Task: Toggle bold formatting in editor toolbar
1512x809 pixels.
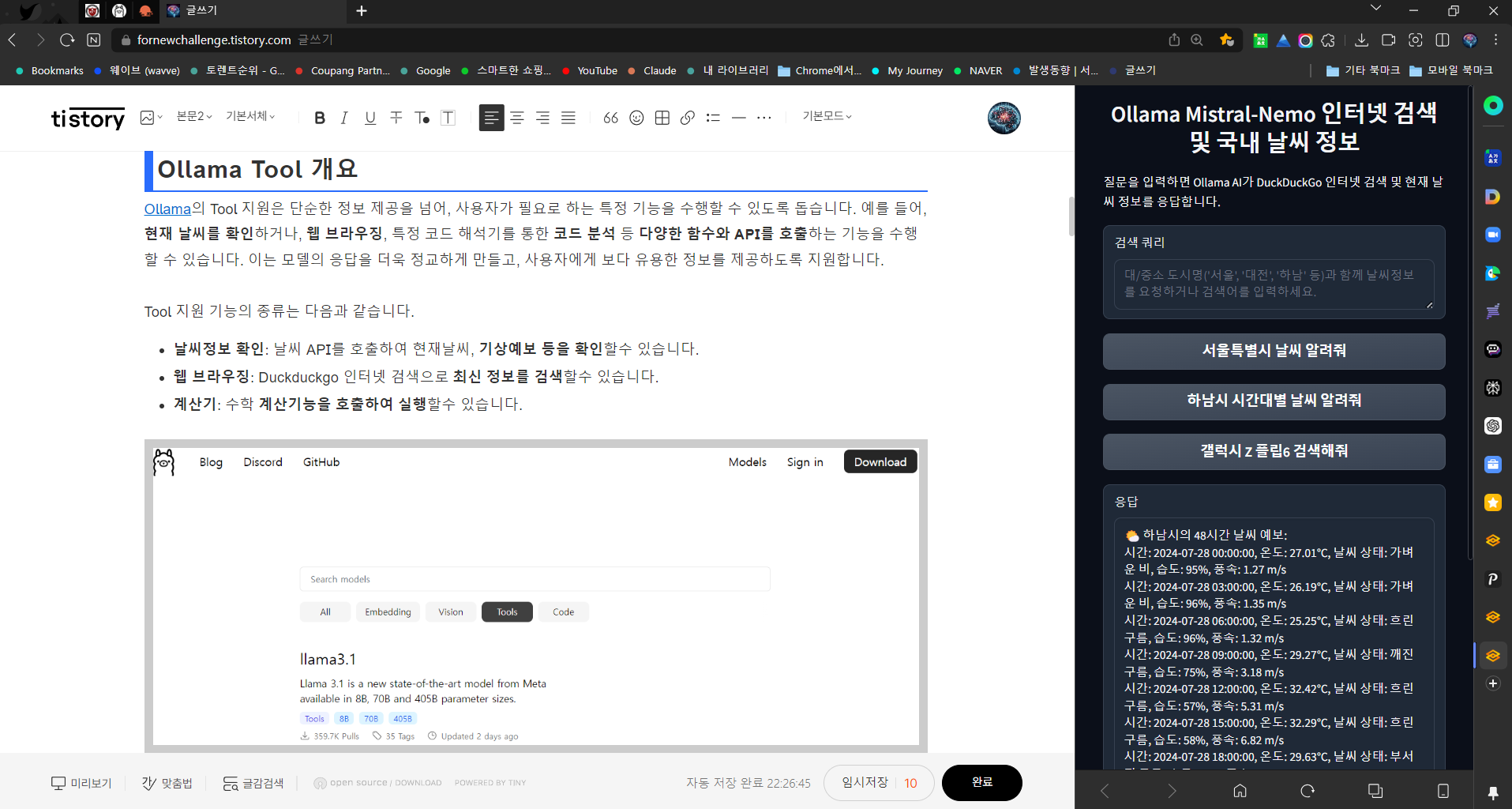Action: click(x=320, y=118)
